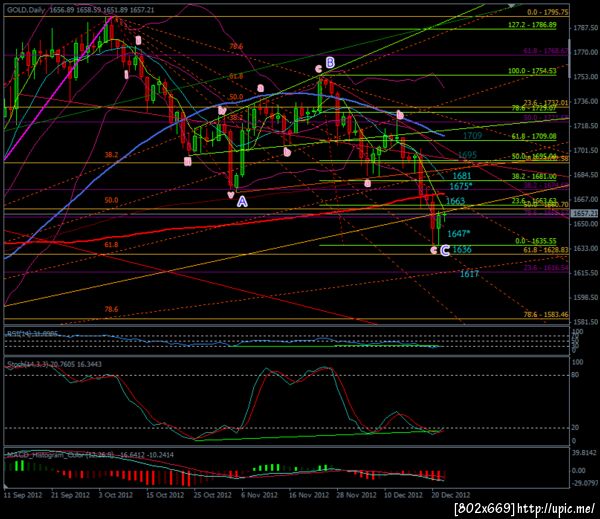Screen dimensions: 600x519
Task: Click the 1633.00 price axis value
Action: (585, 248)
